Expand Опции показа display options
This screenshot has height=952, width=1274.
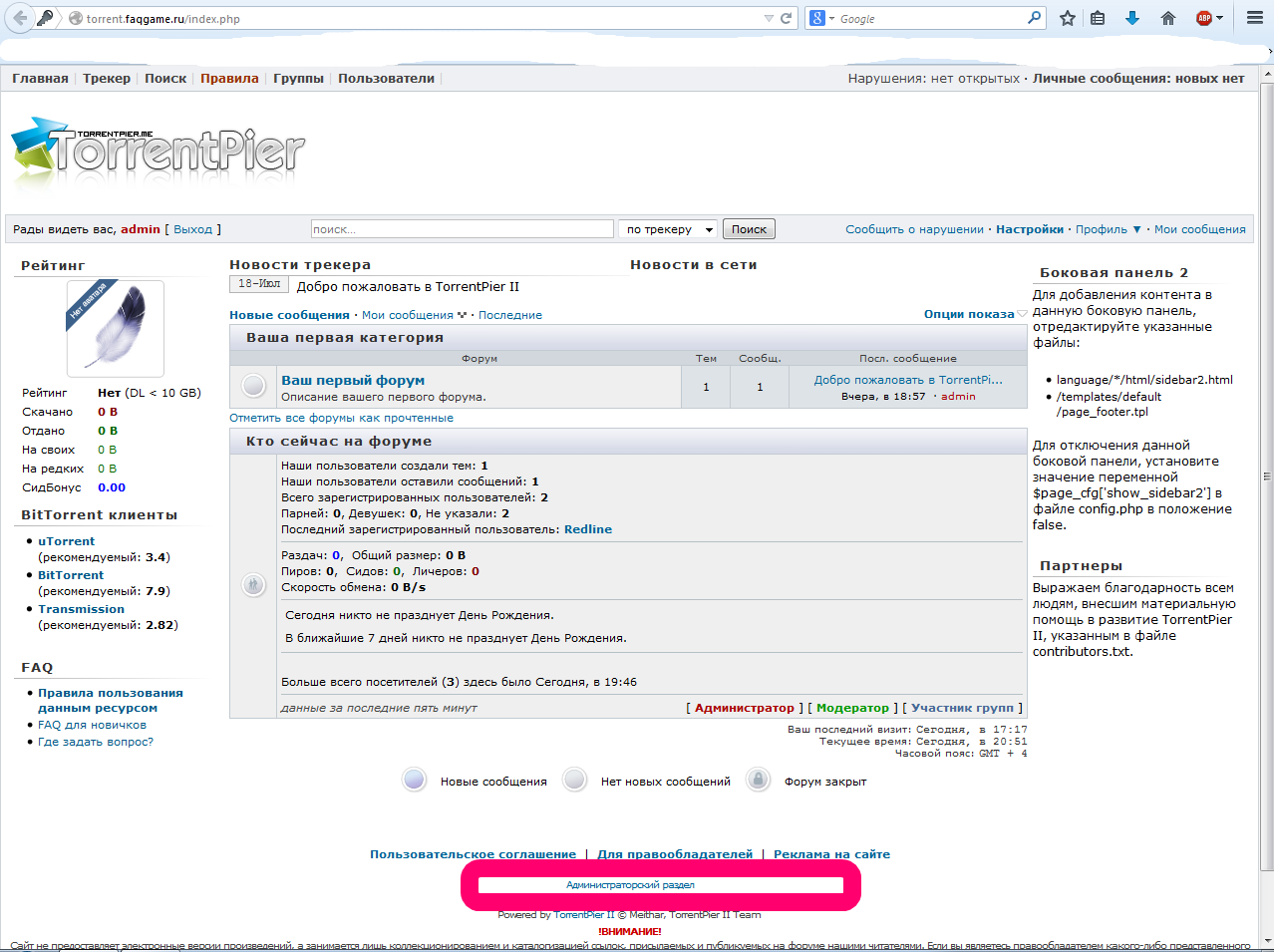pos(974,314)
